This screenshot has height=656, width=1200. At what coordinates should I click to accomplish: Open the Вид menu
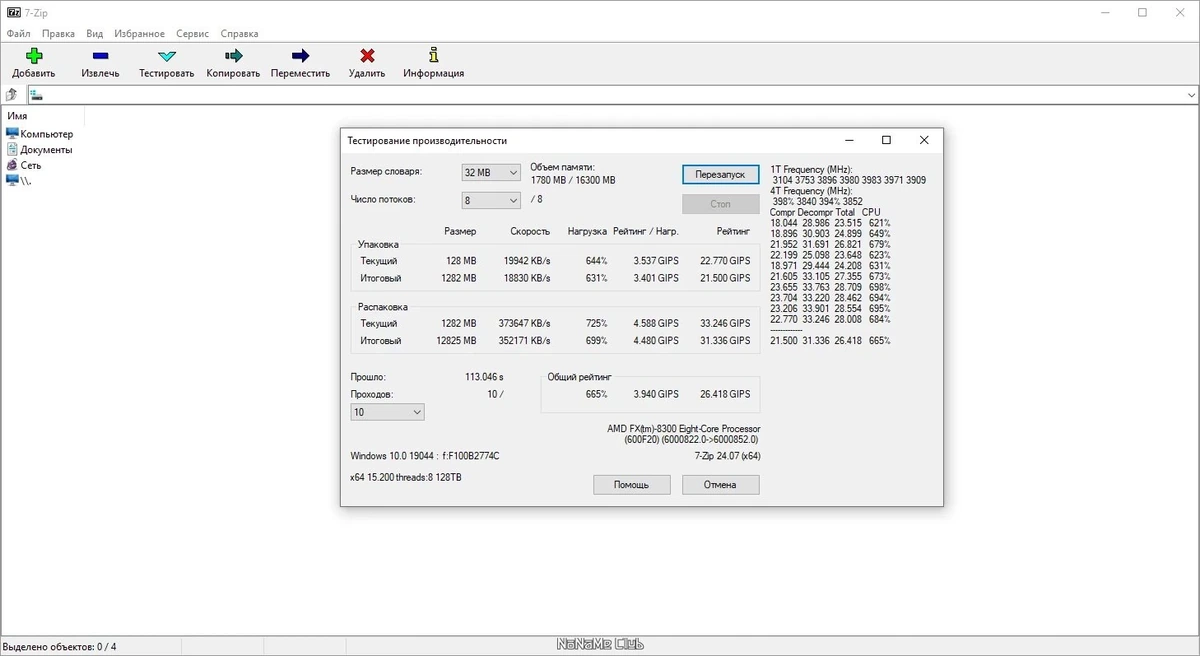[95, 33]
